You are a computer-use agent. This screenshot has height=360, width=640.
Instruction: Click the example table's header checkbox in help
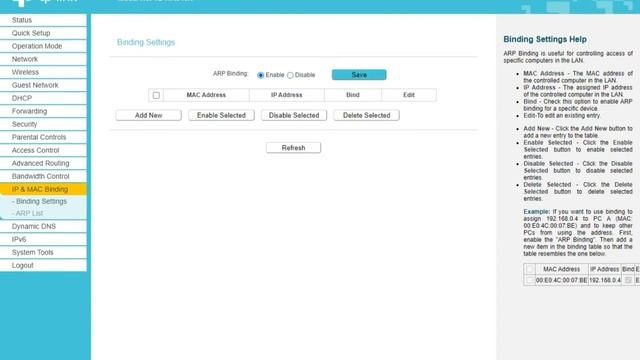coord(530,269)
